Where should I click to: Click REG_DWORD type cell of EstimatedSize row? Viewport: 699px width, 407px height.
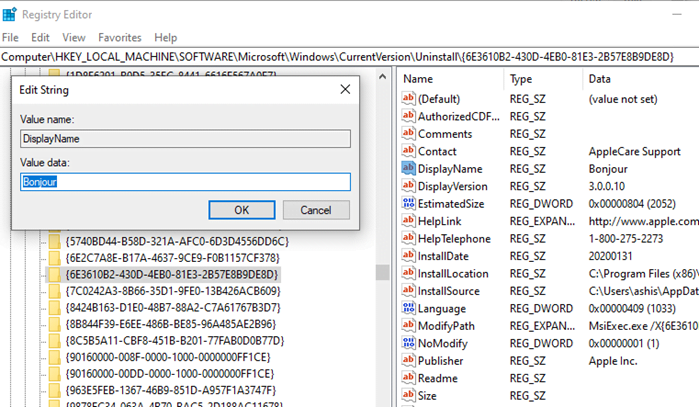541,204
